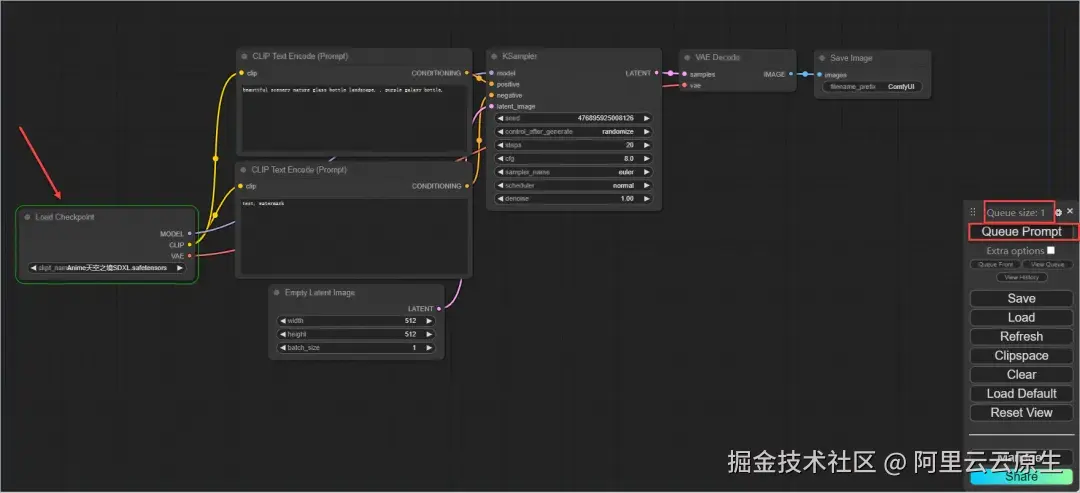Increase cfg with its right arrow
1080x493 pixels.
coord(646,158)
